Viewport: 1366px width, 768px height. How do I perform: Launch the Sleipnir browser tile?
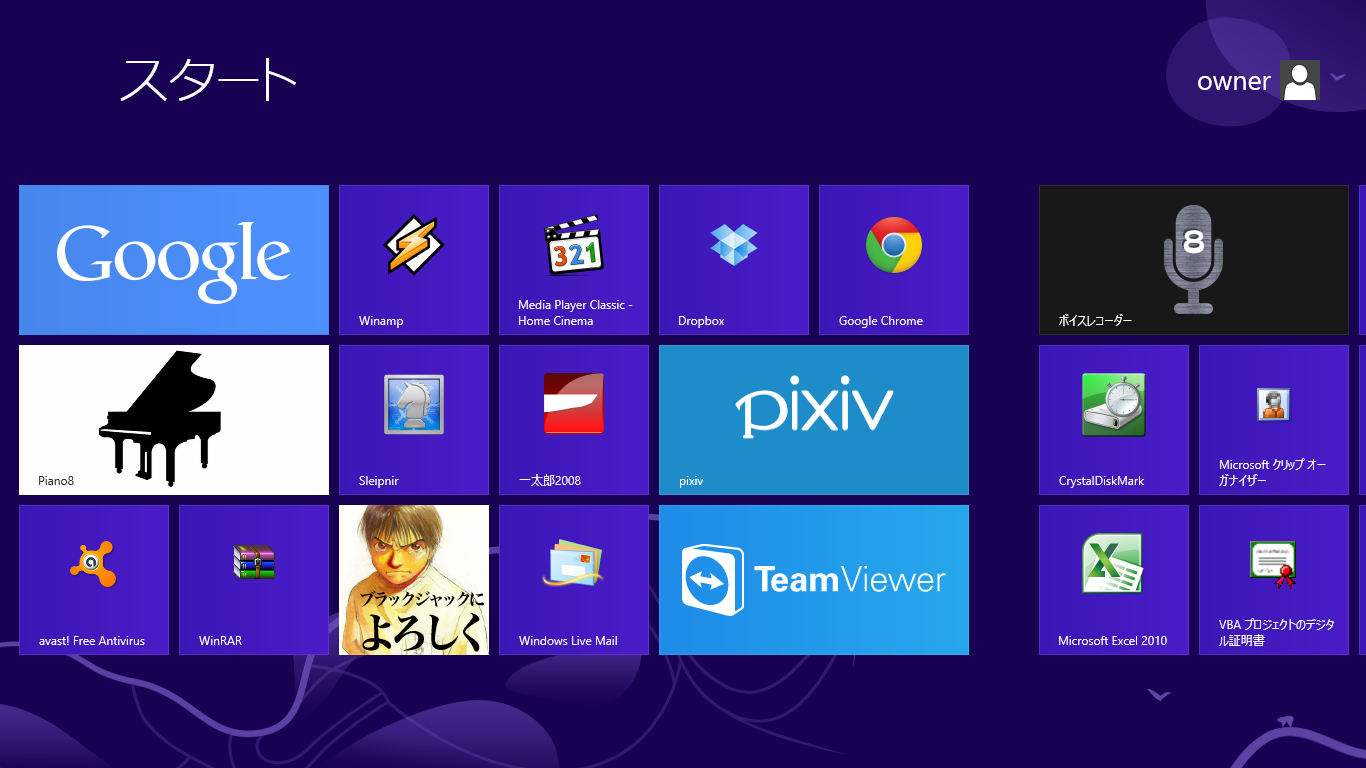414,420
